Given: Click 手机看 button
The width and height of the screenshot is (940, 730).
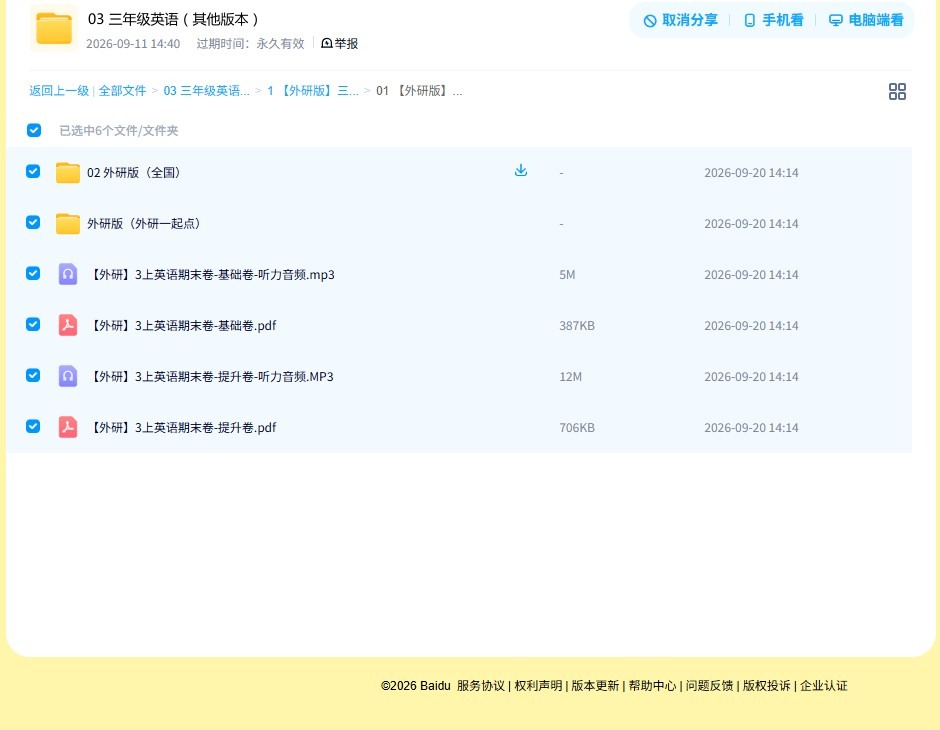Looking at the screenshot, I should (773, 20).
